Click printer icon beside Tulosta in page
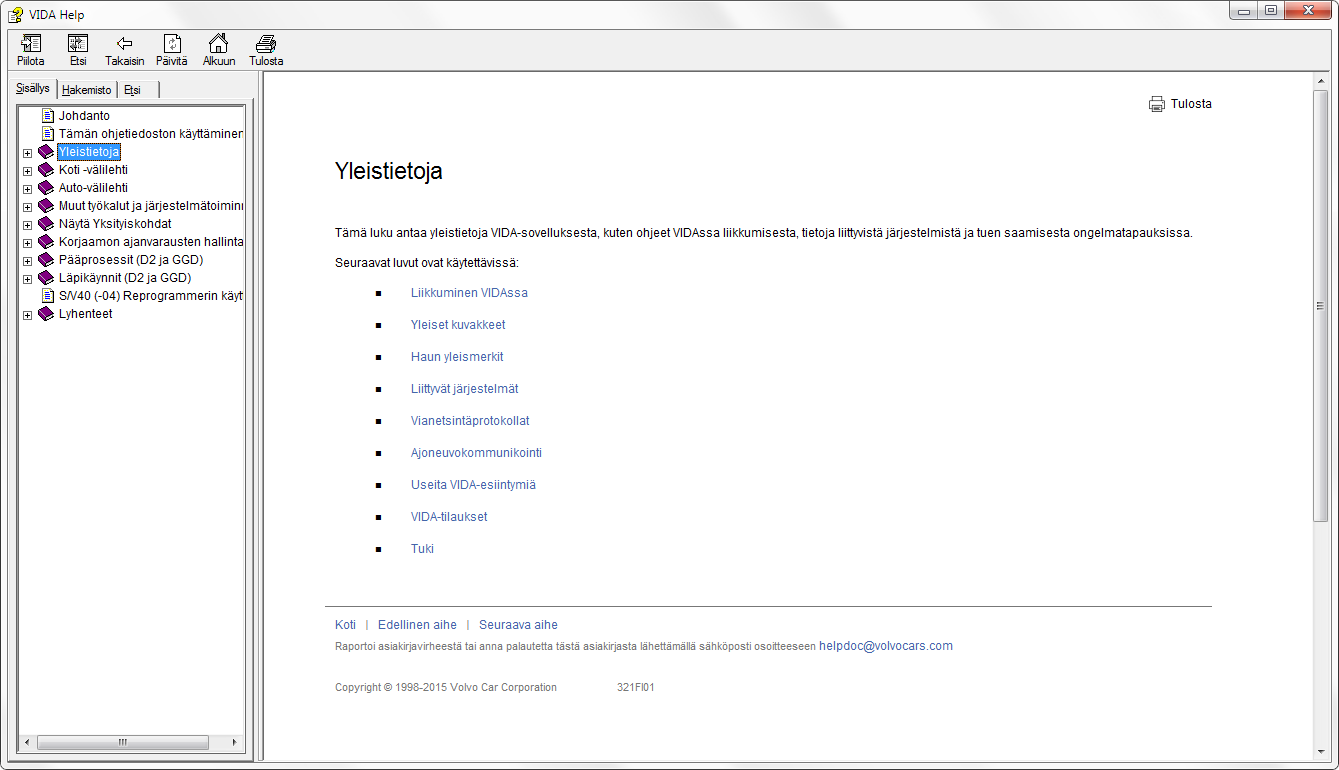This screenshot has height=770, width=1339. (x=1157, y=104)
